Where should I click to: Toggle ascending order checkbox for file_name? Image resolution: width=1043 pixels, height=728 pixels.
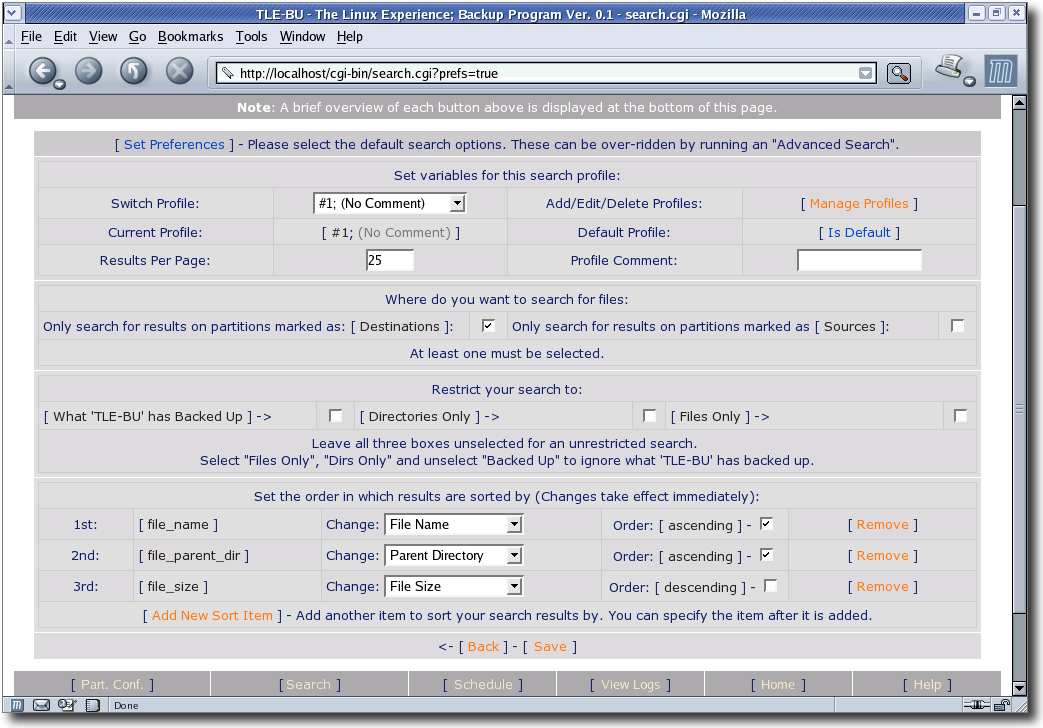pyautogui.click(x=766, y=524)
